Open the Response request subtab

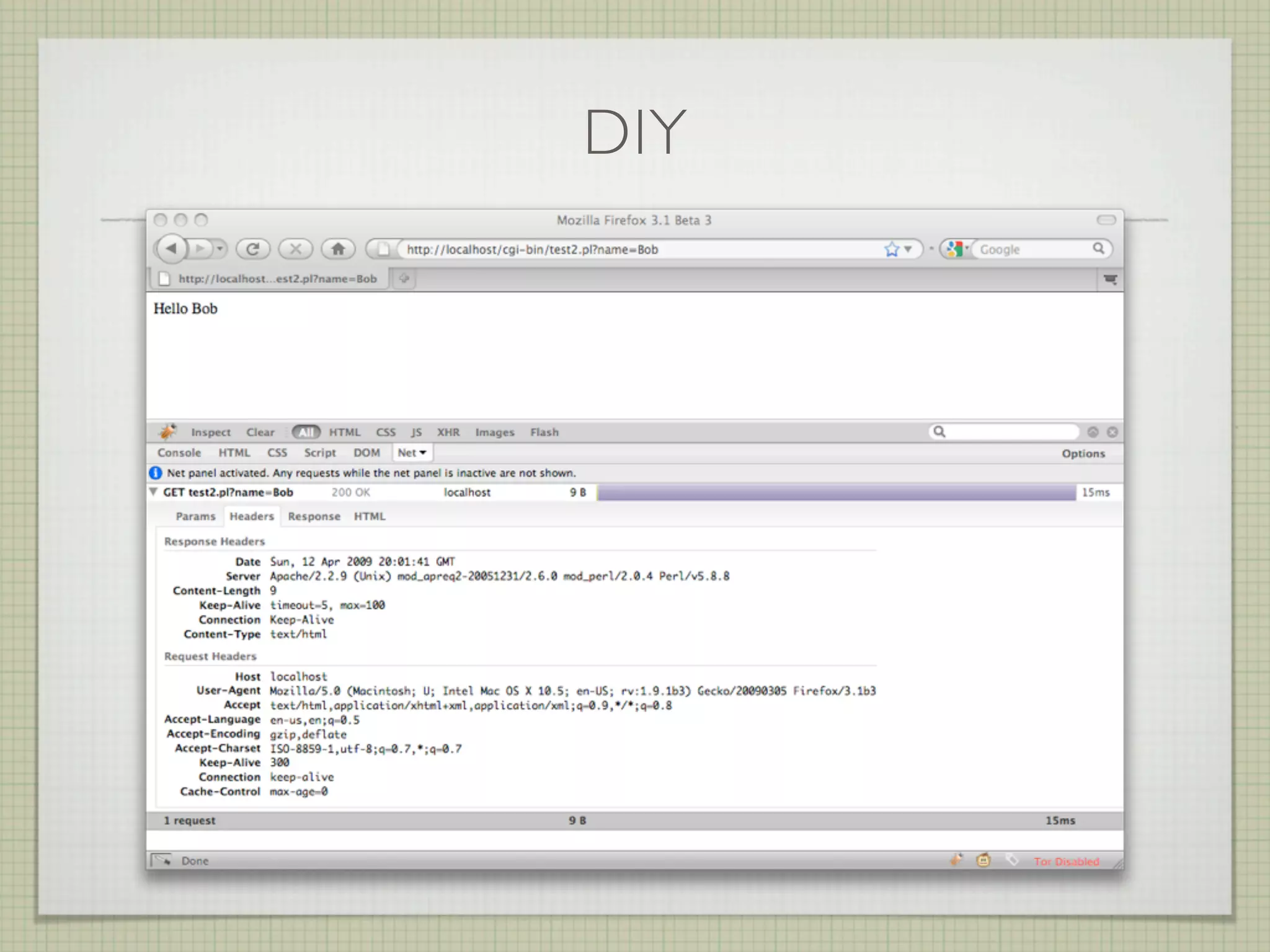[314, 516]
